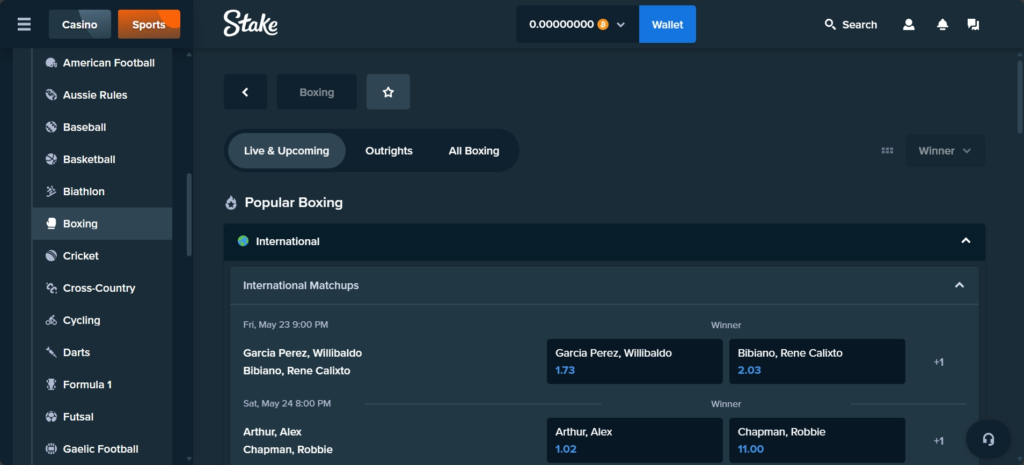Click the Cycling bicycle icon
Image resolution: width=1024 pixels, height=465 pixels.
tap(51, 320)
